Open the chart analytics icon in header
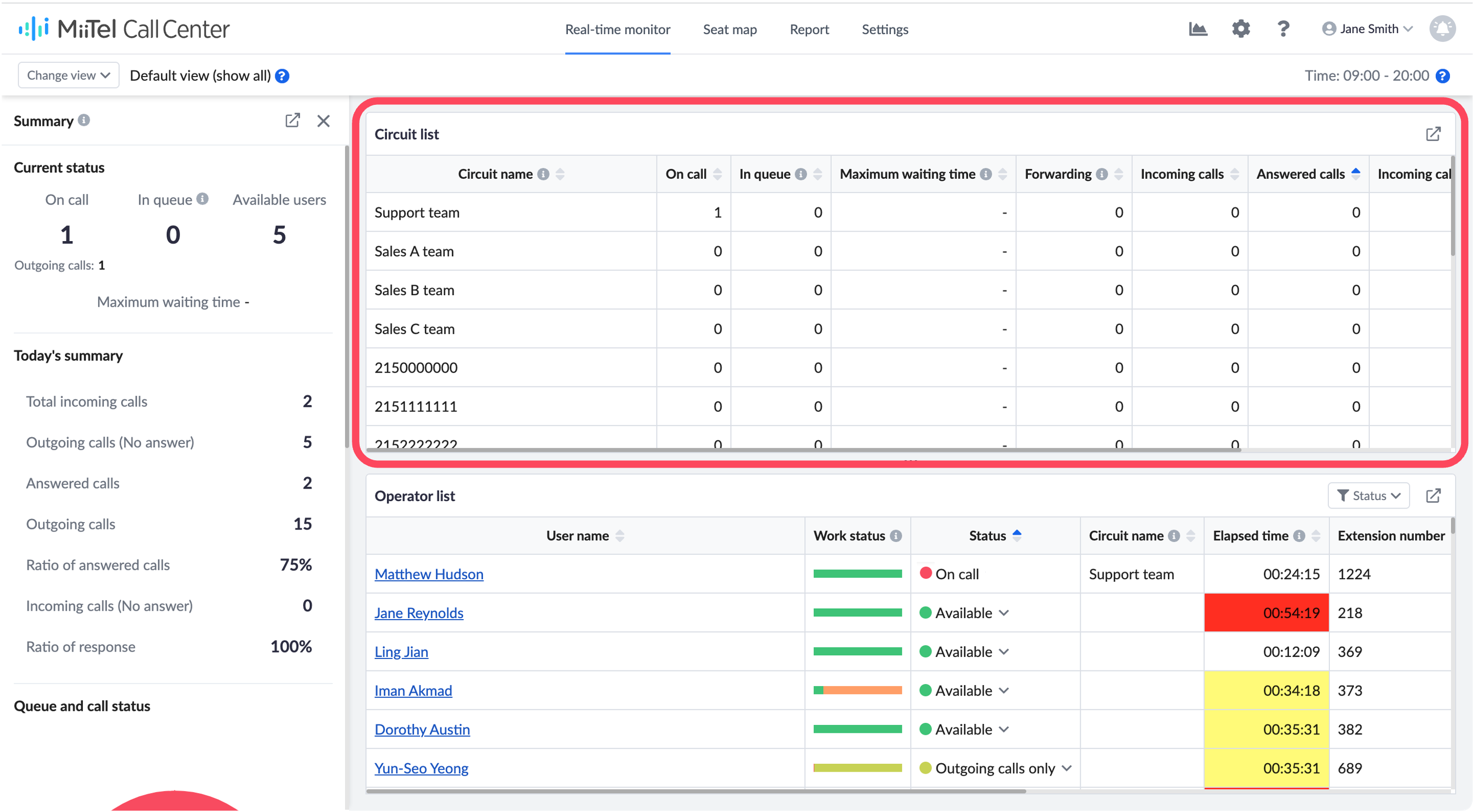Screen dimensions: 1473x812 (1197, 29)
